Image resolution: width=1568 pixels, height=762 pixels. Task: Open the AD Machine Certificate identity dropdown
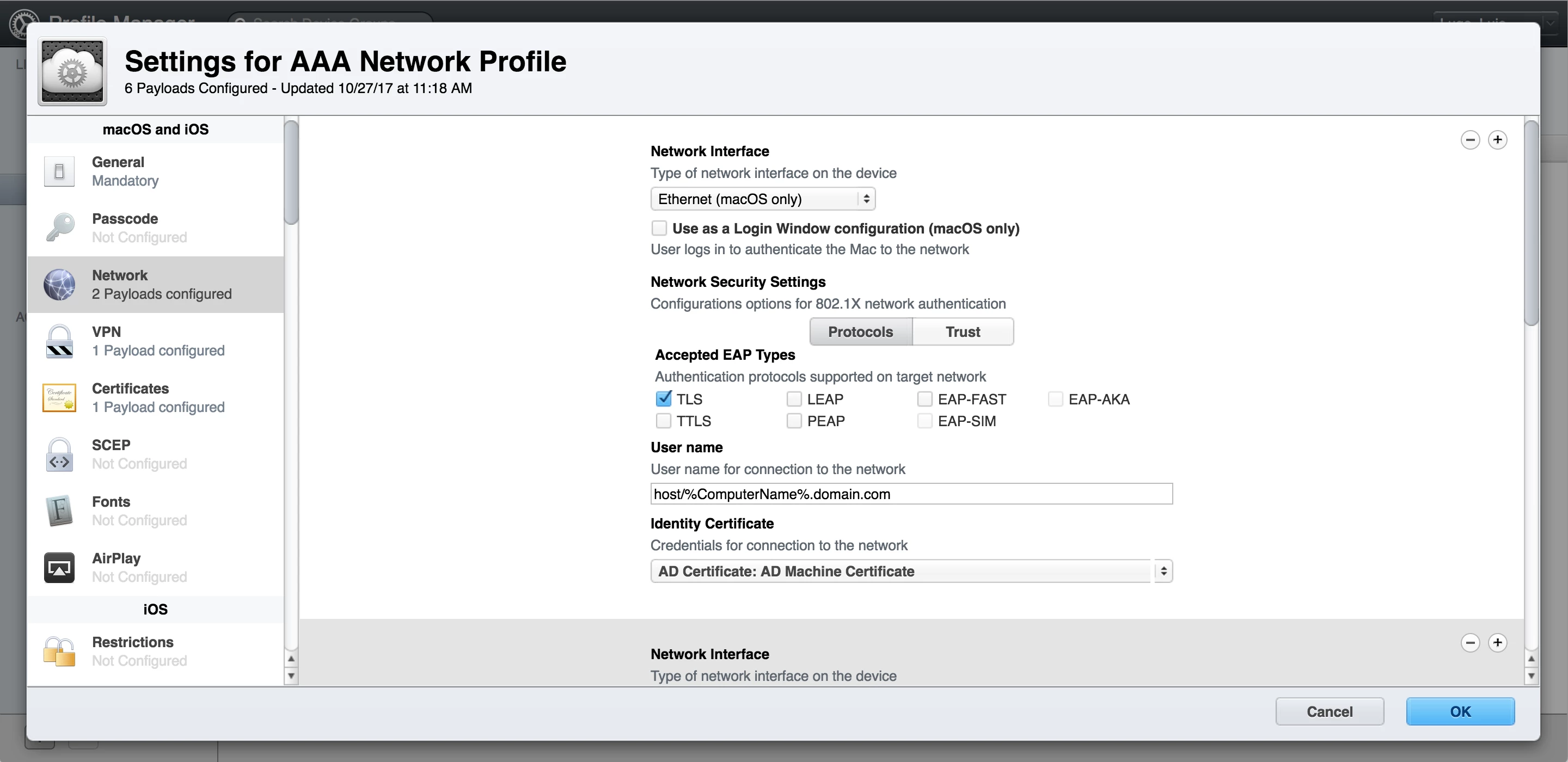tap(911, 571)
